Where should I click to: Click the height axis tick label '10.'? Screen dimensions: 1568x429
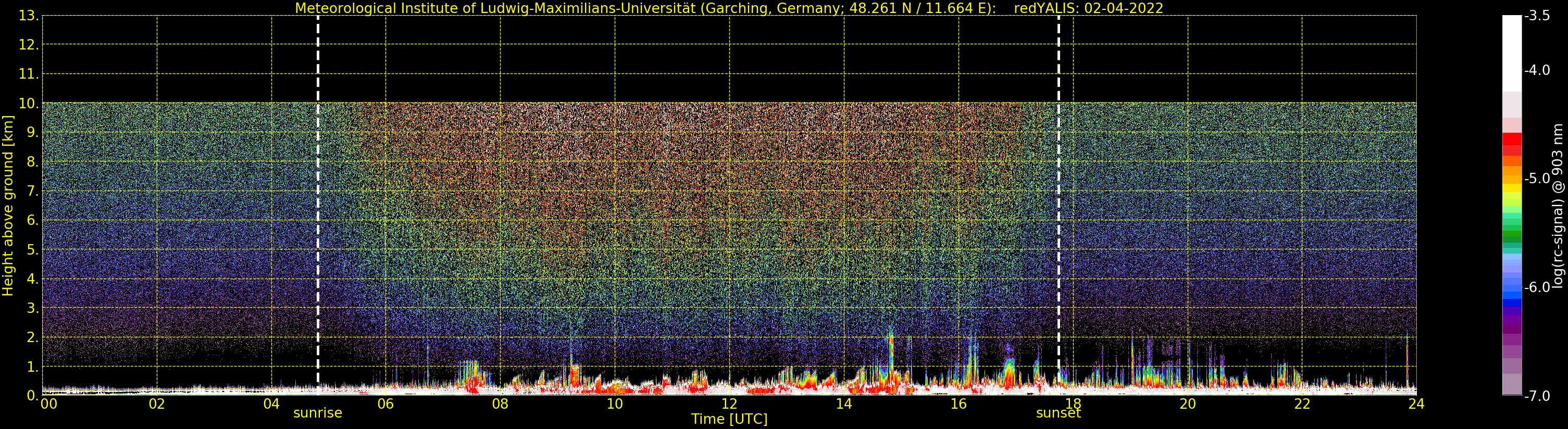coord(29,104)
